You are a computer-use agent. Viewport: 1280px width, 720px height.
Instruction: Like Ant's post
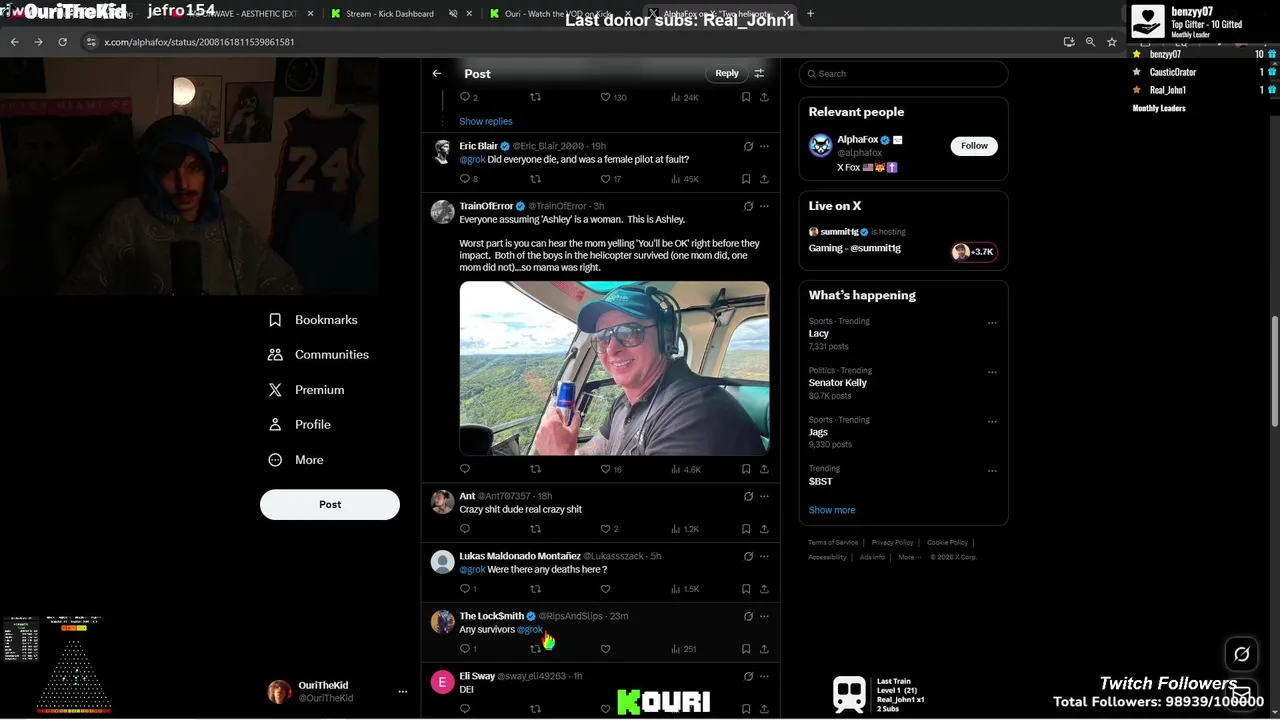click(609, 529)
